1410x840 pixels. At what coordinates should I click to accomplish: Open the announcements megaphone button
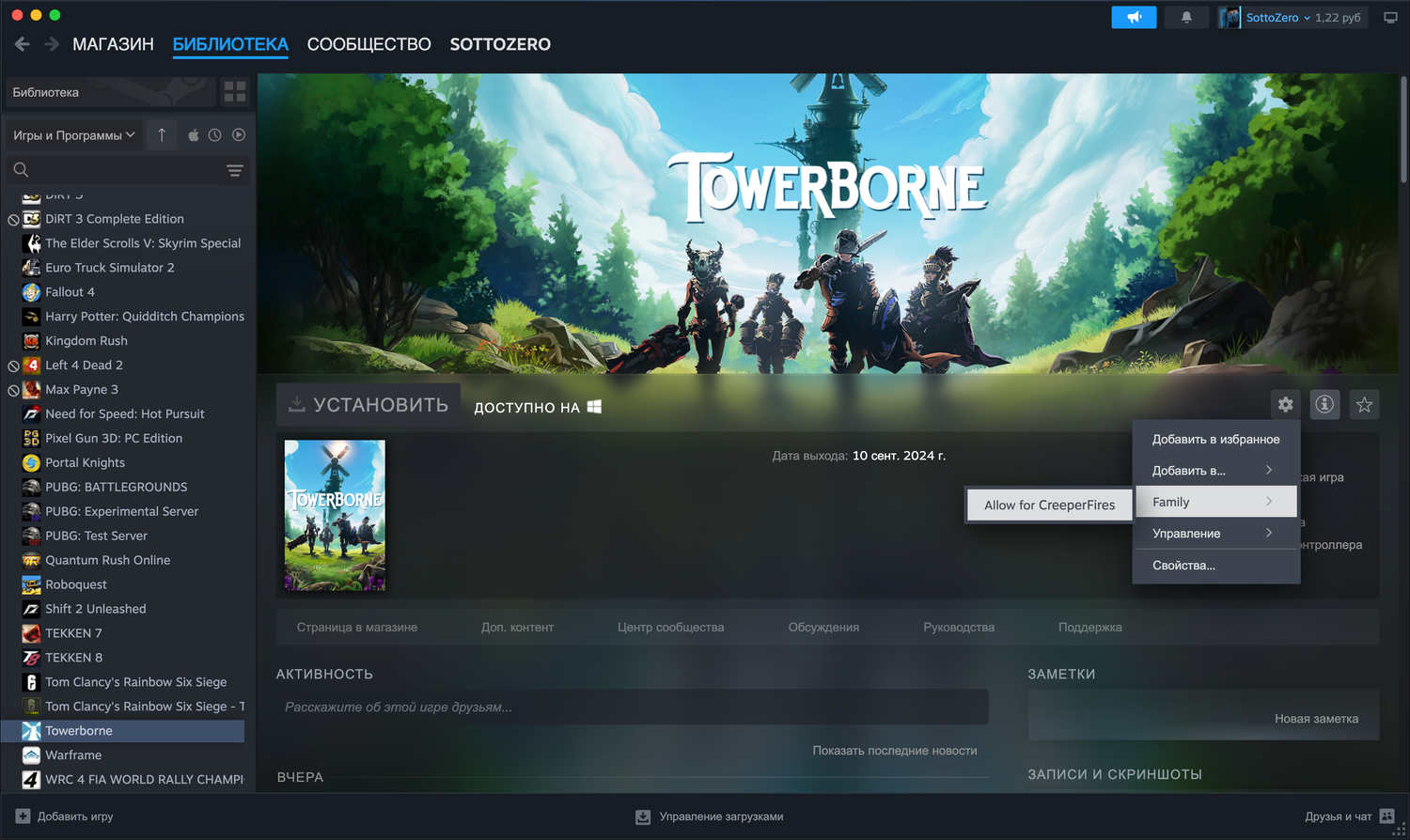(1134, 17)
